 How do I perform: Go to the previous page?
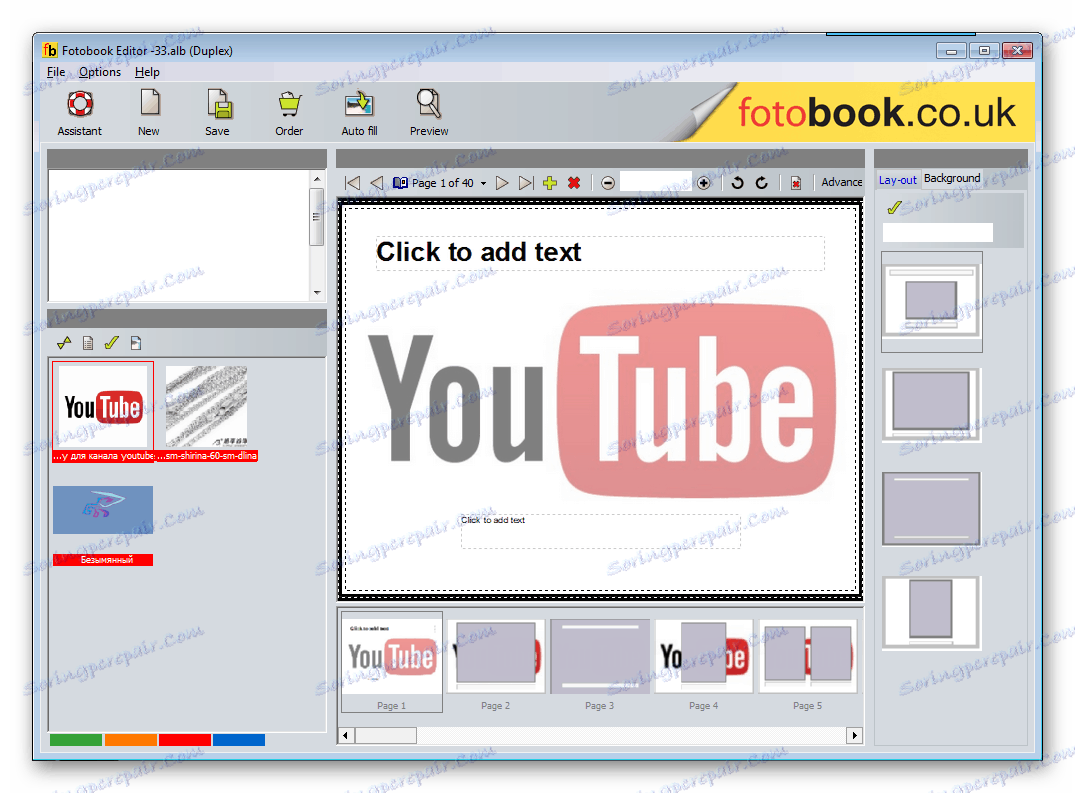pyautogui.click(x=376, y=183)
